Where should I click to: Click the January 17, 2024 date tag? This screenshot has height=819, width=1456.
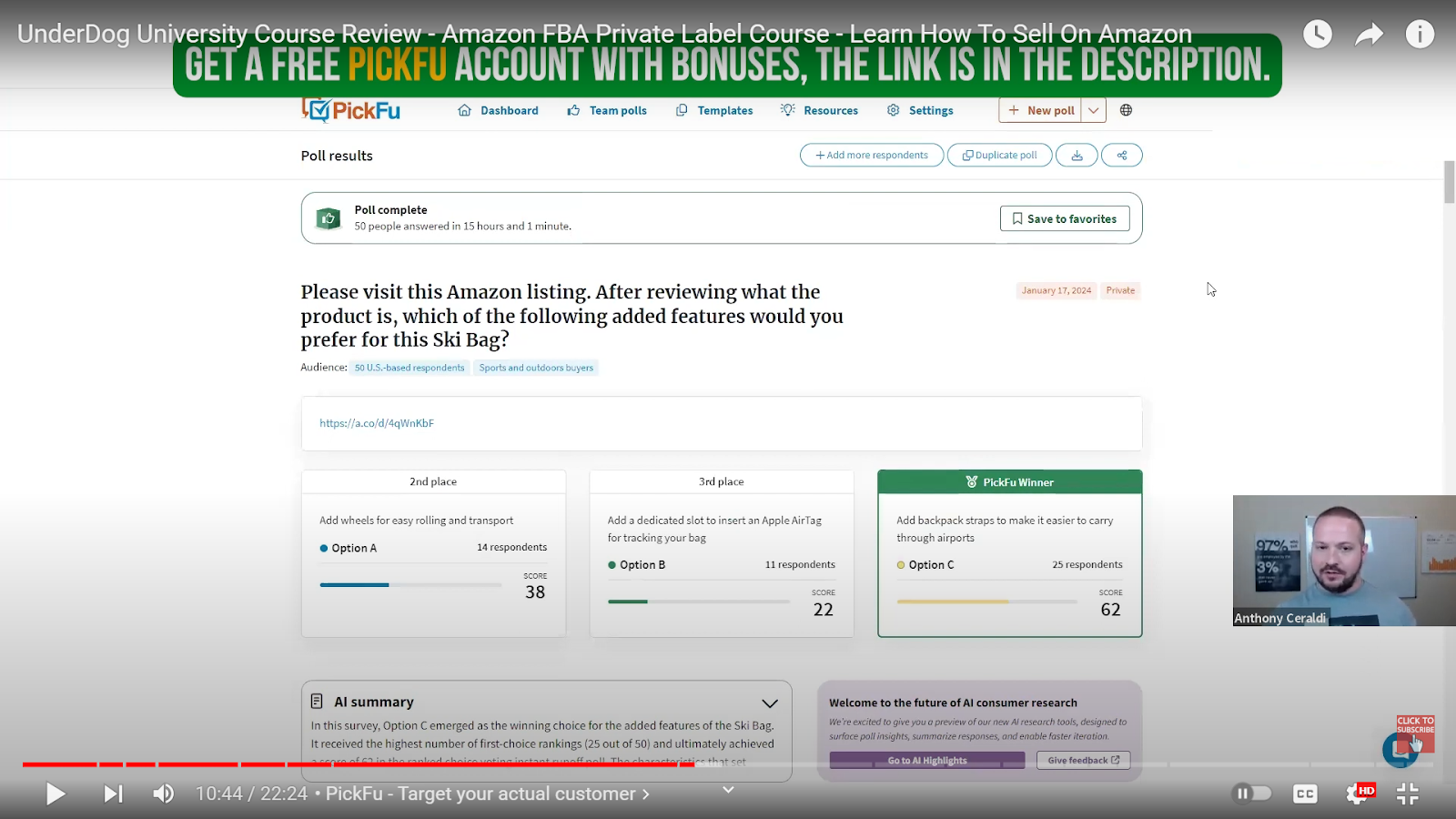point(1057,290)
